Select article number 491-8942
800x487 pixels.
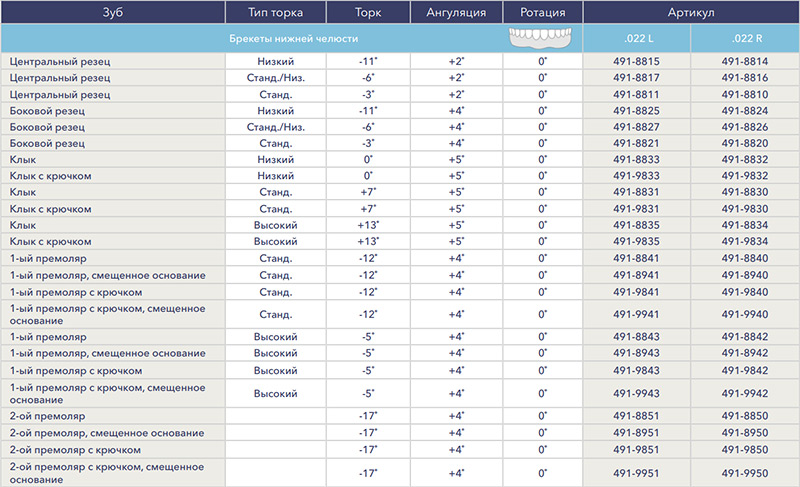pyautogui.click(x=745, y=353)
